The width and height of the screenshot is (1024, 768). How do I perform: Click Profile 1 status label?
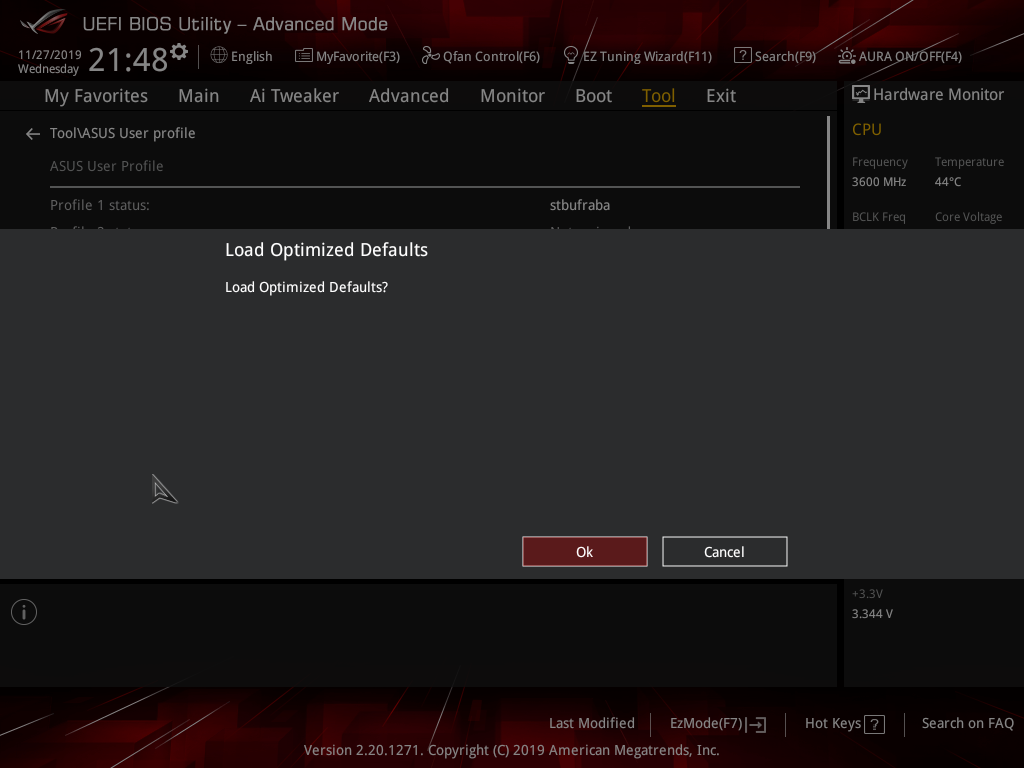click(x=100, y=205)
